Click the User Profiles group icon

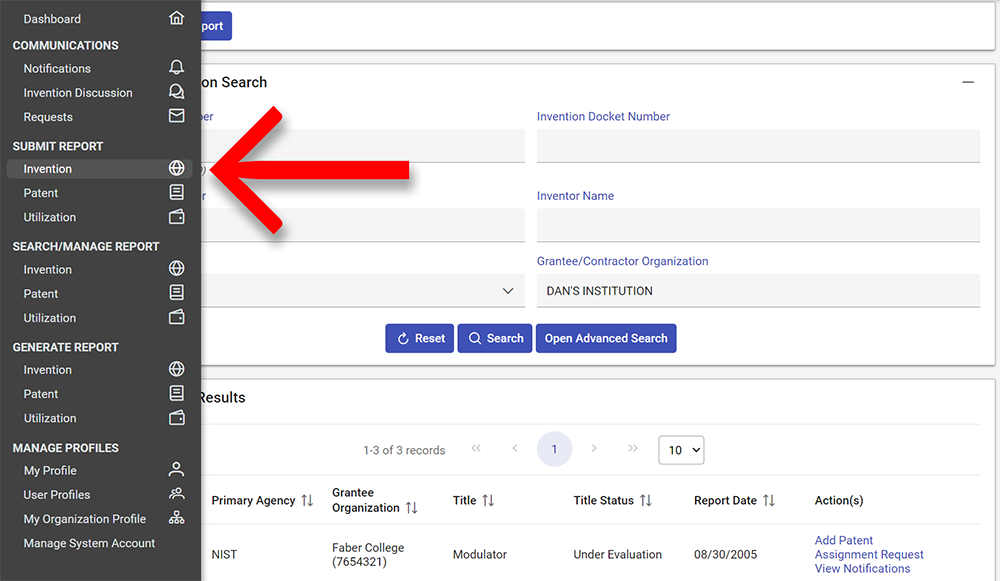point(177,494)
